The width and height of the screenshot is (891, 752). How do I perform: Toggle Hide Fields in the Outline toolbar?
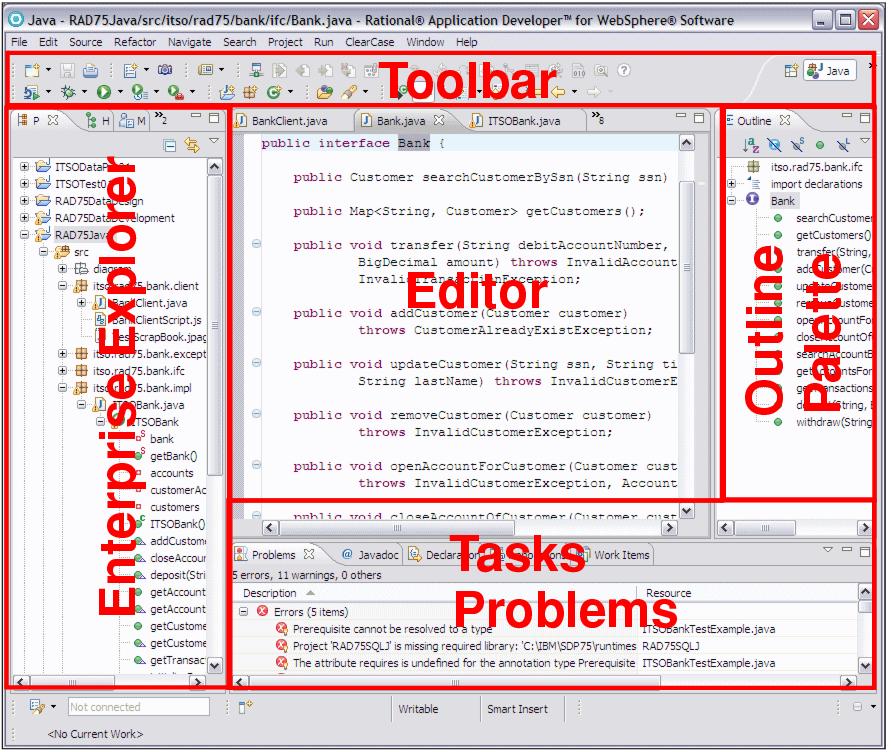coord(774,145)
